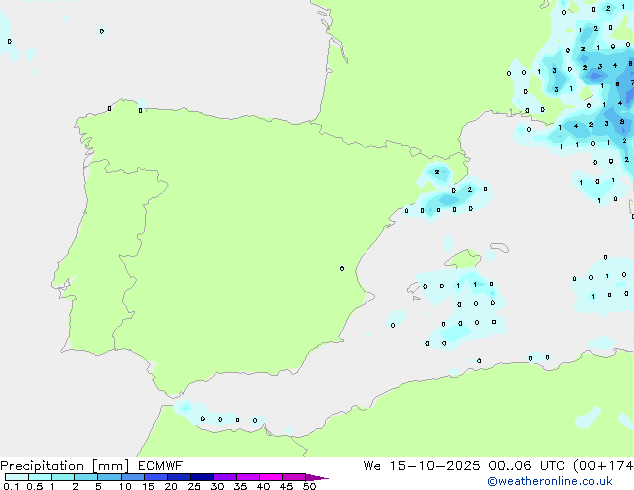Click the 50 tick label on the legend
This screenshot has height=490, width=634.
click(310, 487)
